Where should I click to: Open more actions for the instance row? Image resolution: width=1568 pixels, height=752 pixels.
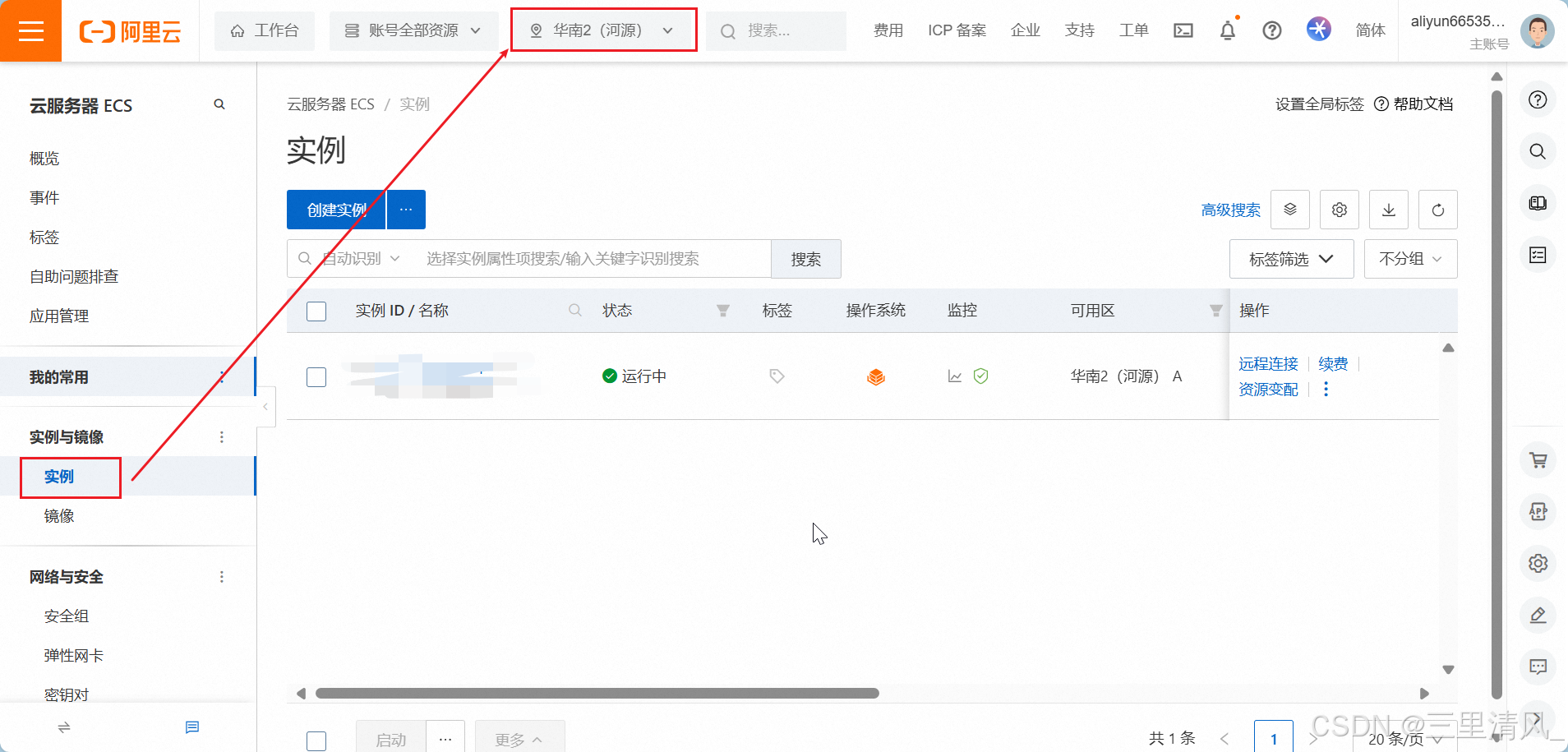1326,390
